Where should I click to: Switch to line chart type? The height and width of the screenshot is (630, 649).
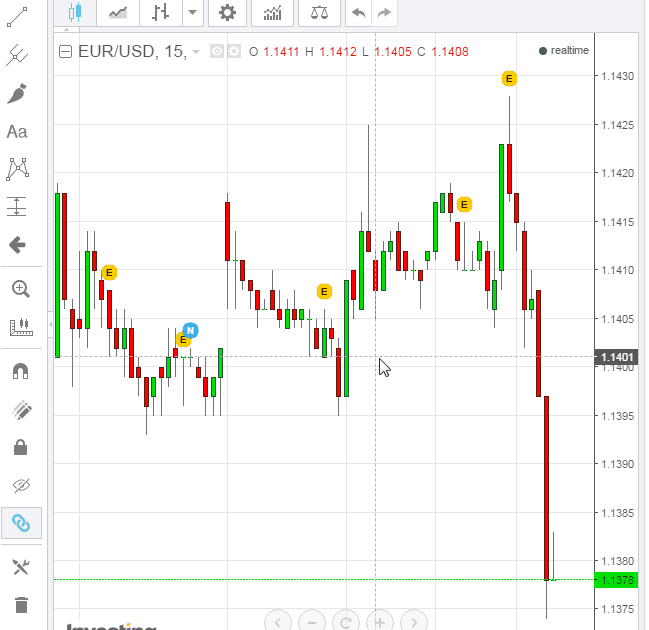coord(118,13)
